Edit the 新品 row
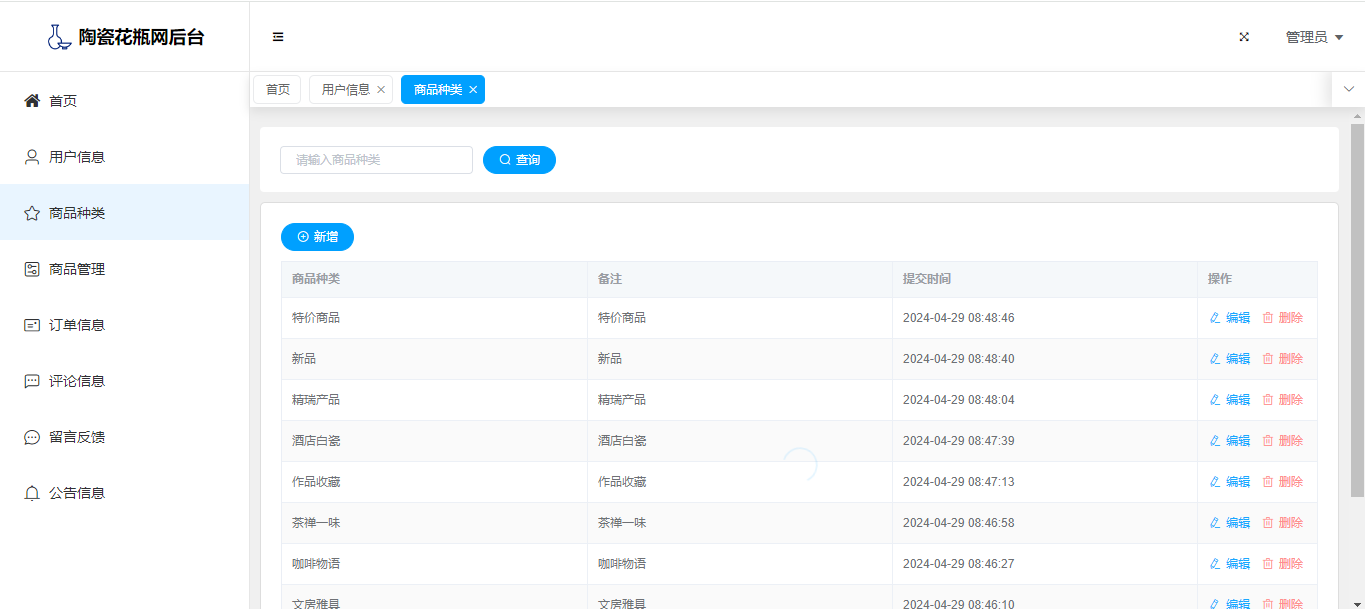 (x=1230, y=358)
